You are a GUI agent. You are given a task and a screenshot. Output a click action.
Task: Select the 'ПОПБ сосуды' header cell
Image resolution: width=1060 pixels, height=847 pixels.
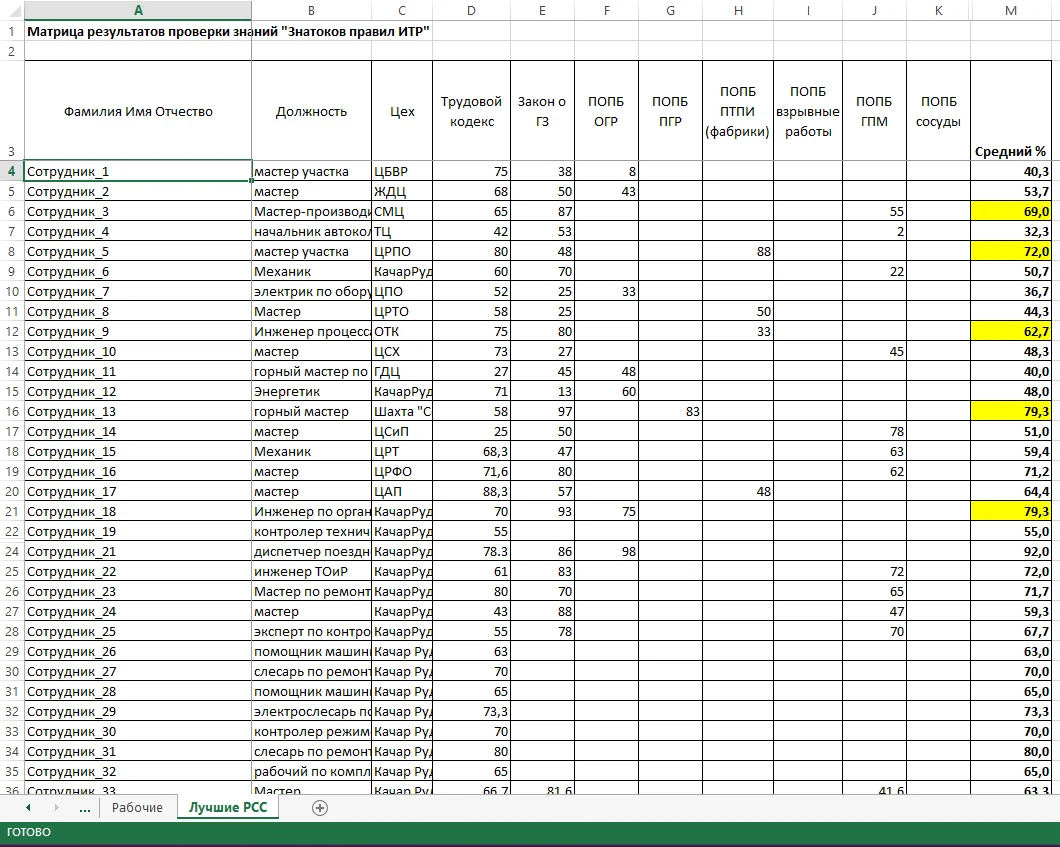tap(938, 111)
